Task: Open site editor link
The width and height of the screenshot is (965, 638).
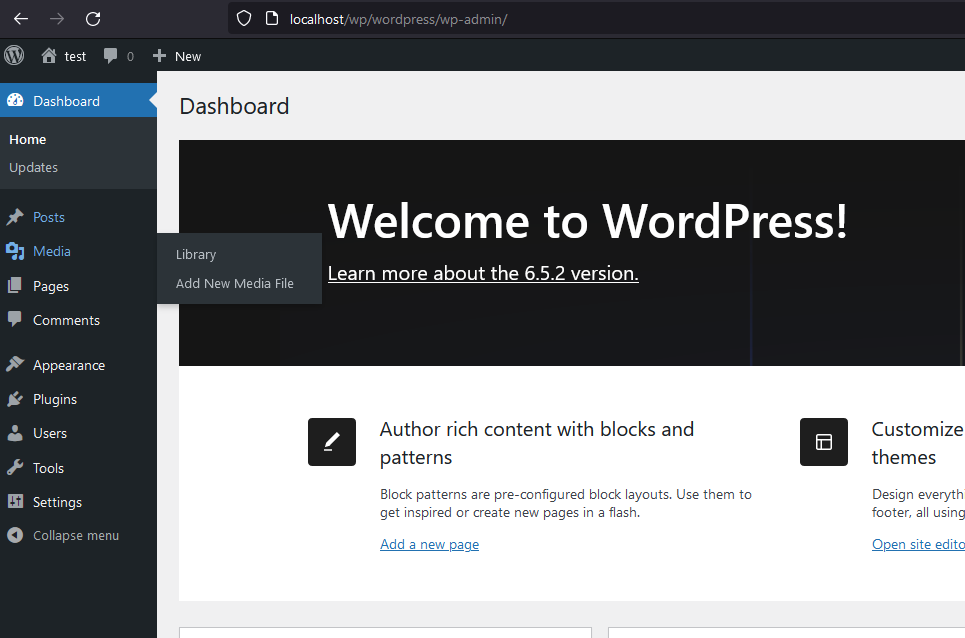Action: [x=918, y=544]
